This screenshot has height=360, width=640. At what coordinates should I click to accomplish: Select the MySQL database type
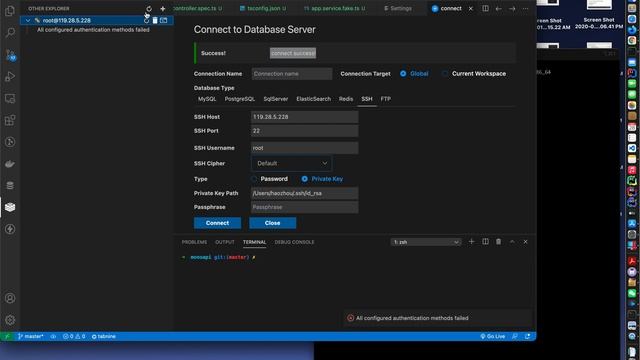[x=207, y=99]
